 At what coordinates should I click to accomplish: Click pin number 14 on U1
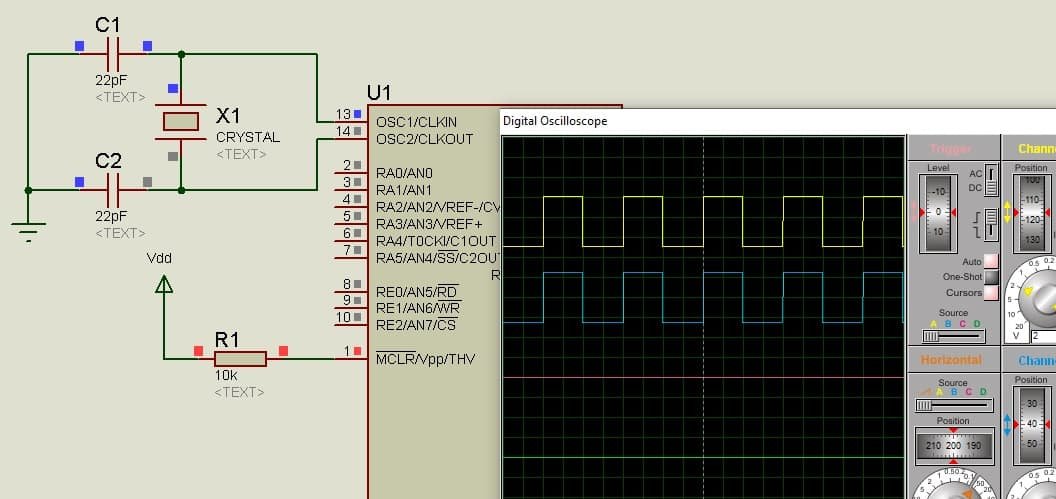tap(343, 131)
